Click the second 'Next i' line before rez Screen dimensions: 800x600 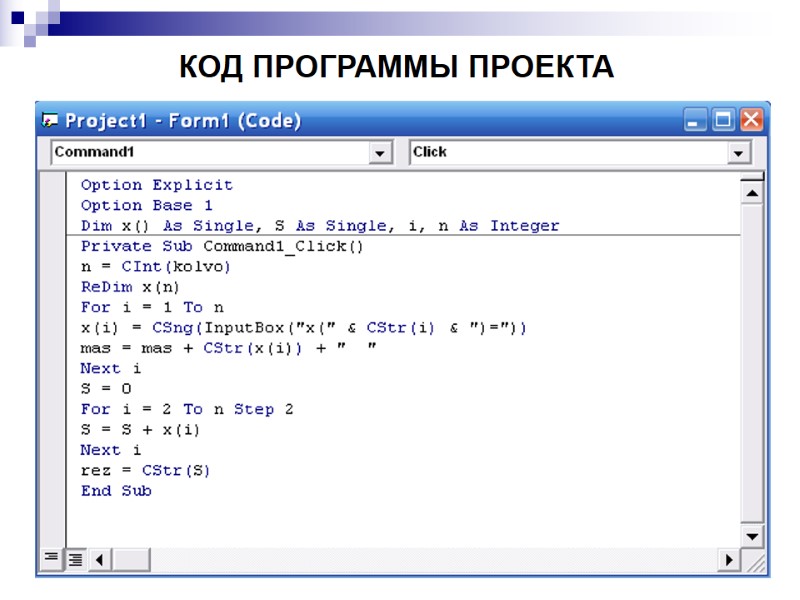(111, 450)
